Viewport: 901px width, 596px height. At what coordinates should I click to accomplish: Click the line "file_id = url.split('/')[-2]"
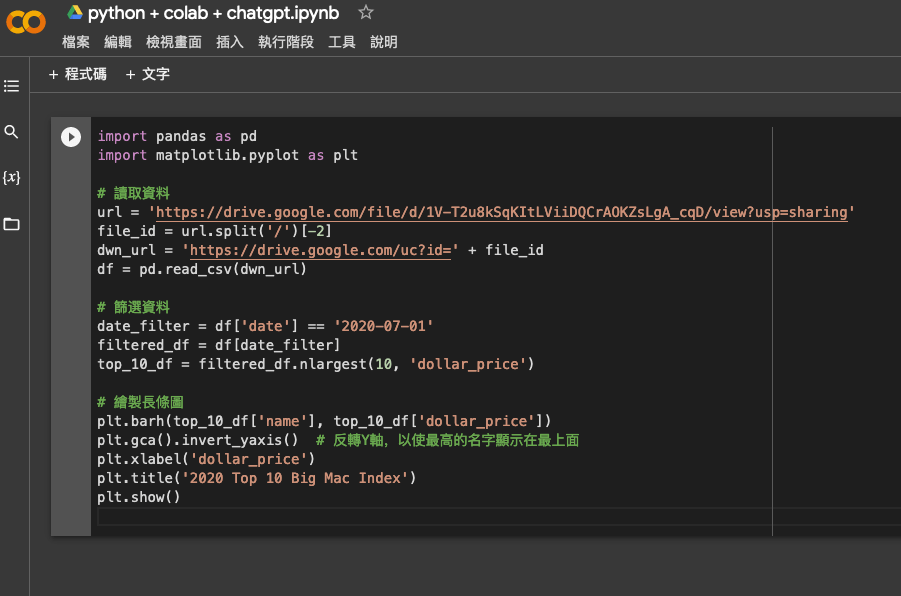(214, 231)
